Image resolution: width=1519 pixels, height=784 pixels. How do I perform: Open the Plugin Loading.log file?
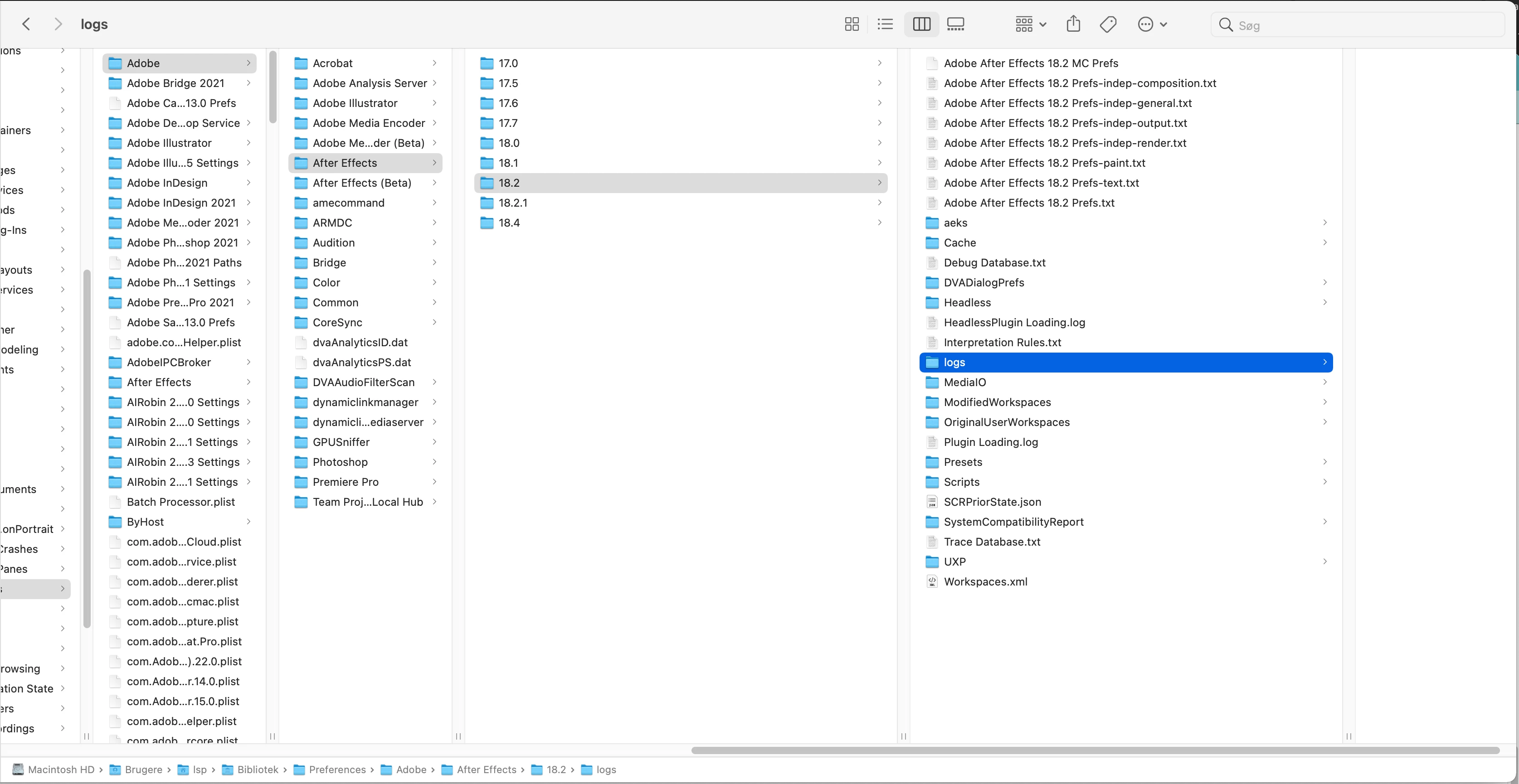[x=991, y=442]
